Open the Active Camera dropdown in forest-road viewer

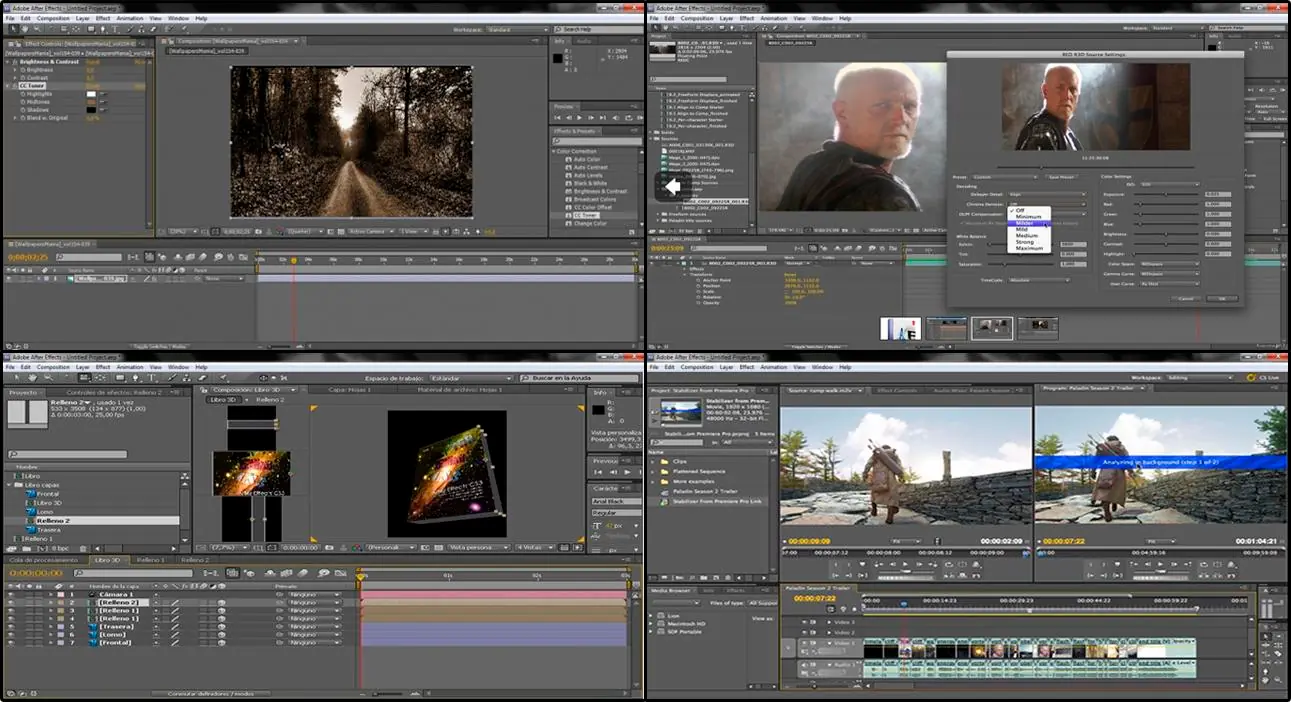click(x=369, y=231)
